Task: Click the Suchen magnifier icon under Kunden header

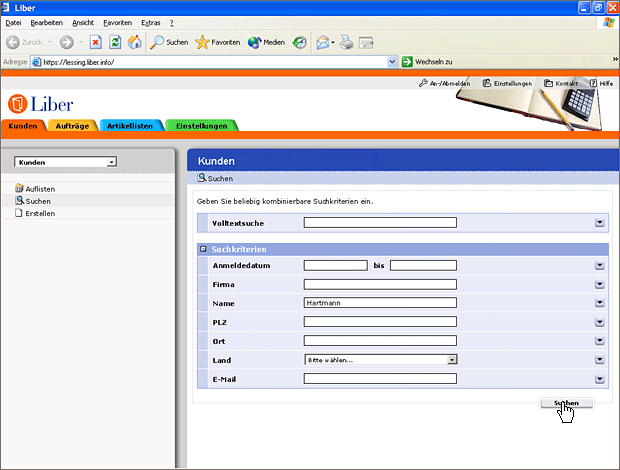Action: pos(202,178)
